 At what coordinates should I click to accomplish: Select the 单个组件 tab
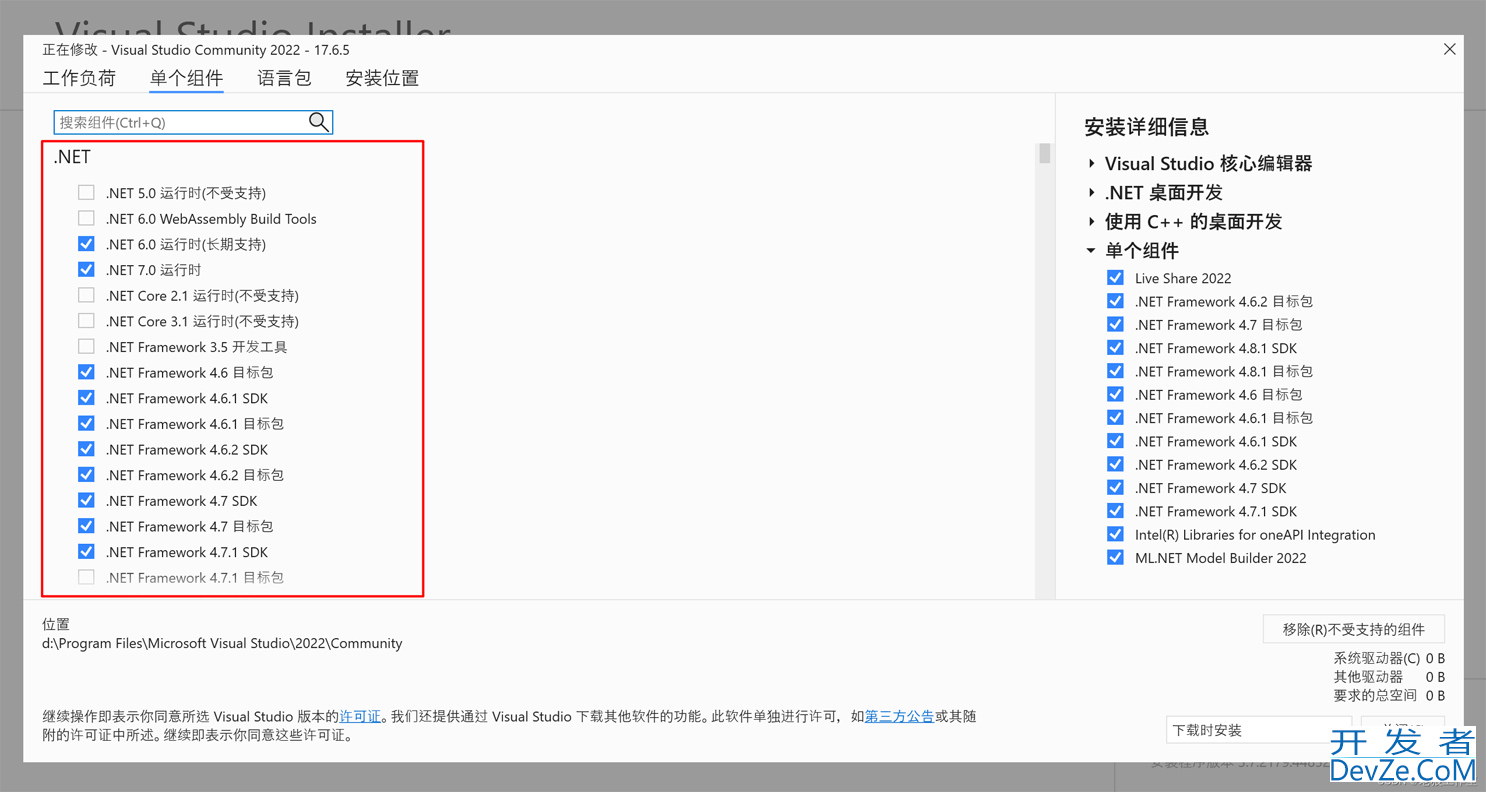[x=186, y=78]
